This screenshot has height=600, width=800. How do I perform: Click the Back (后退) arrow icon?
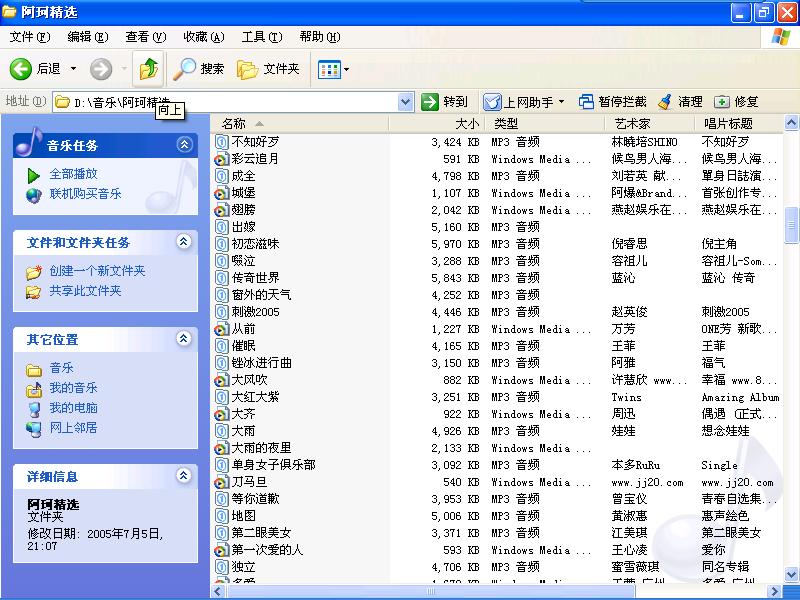click(x=21, y=69)
